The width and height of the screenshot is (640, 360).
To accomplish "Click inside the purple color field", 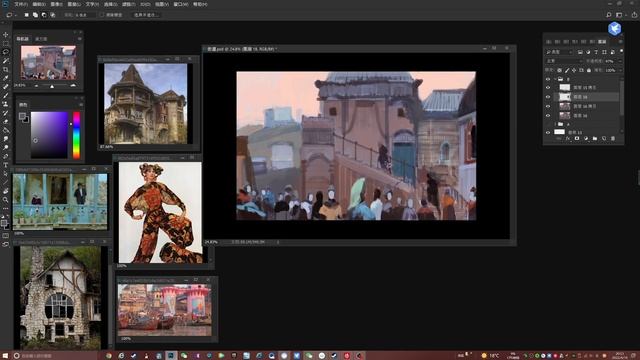I will [49, 135].
